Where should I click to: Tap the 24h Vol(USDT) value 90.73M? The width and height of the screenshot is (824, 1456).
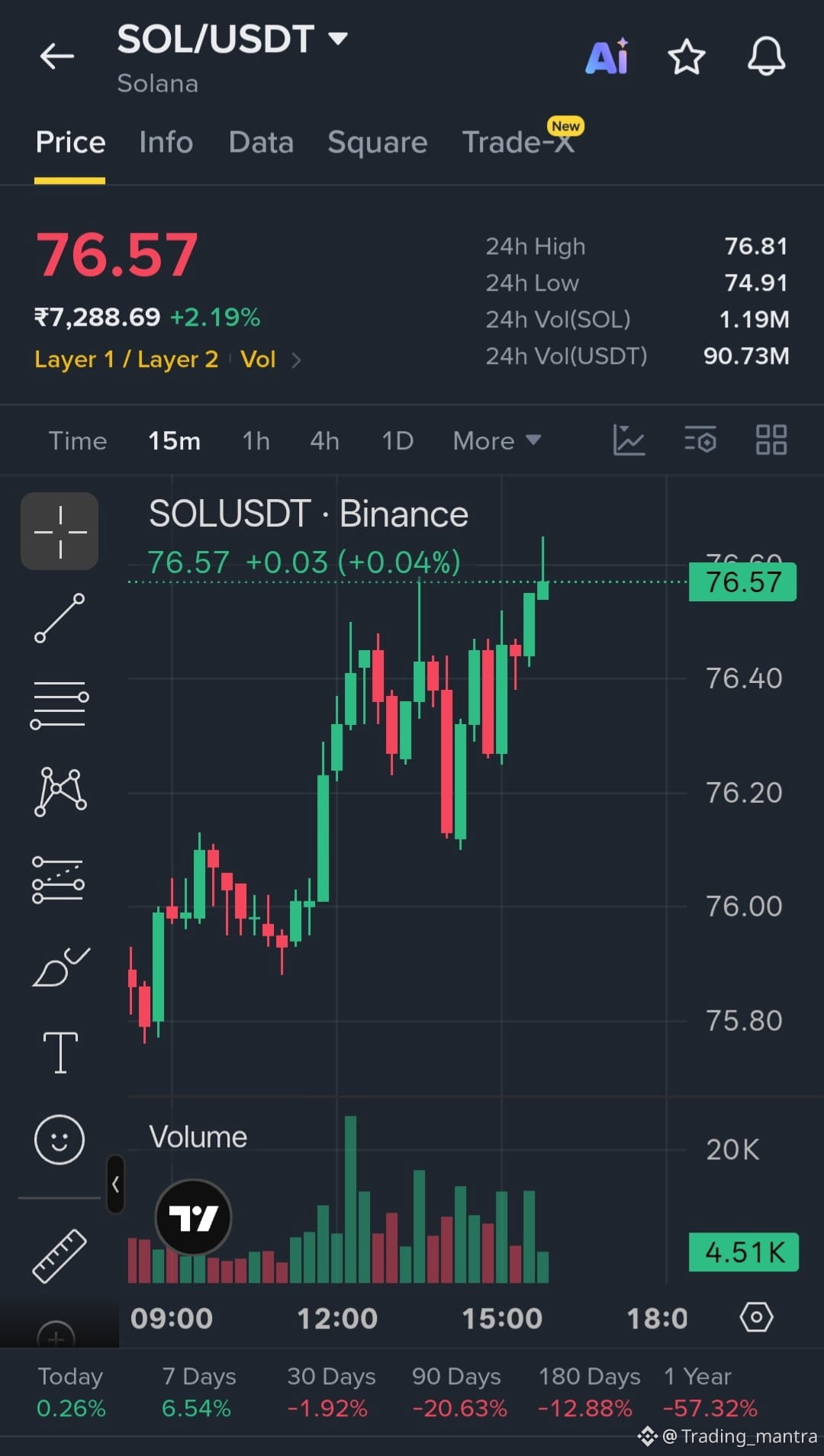click(x=746, y=356)
